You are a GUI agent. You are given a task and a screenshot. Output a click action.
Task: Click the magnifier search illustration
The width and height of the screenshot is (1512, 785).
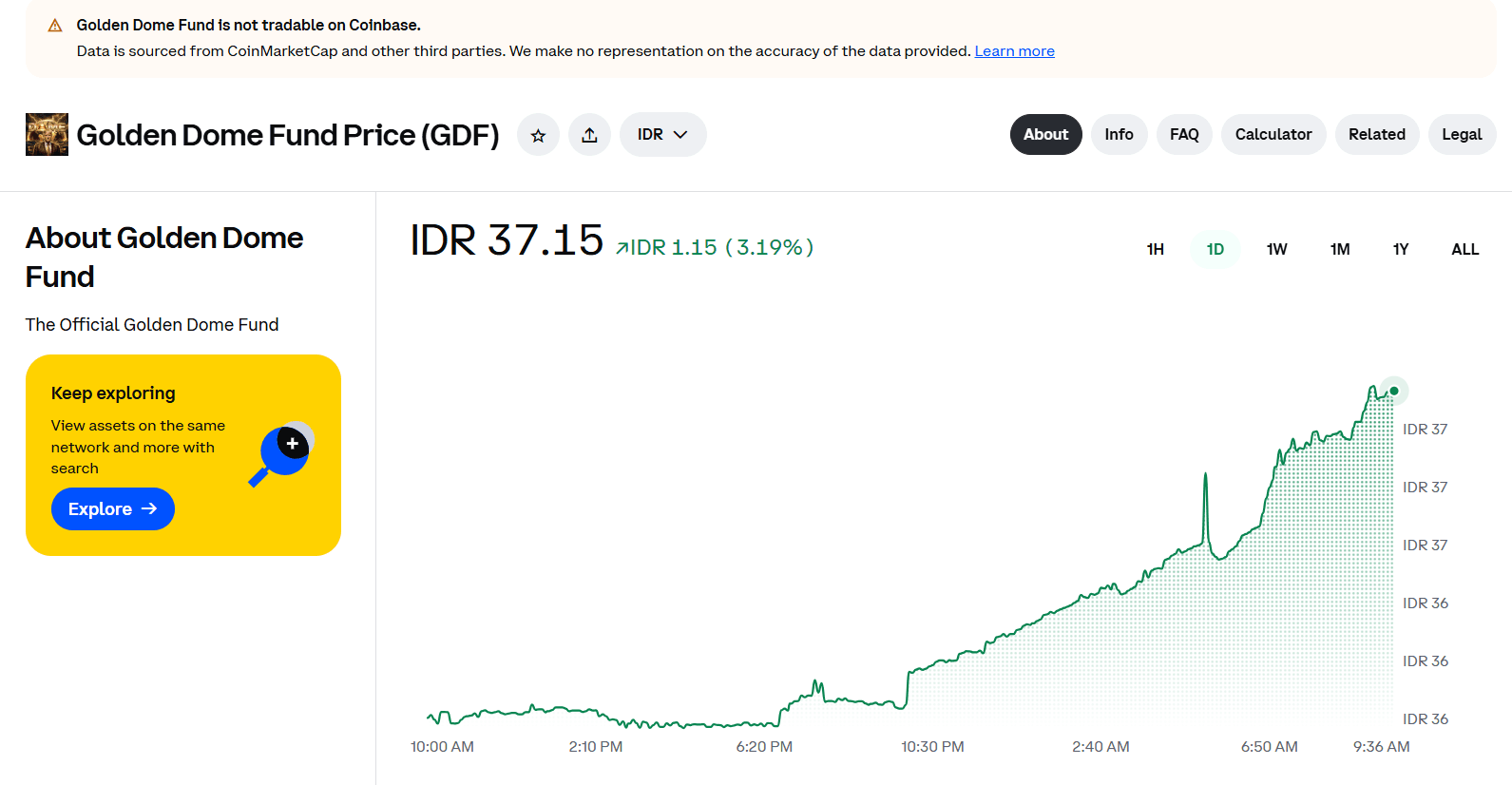coord(282,453)
